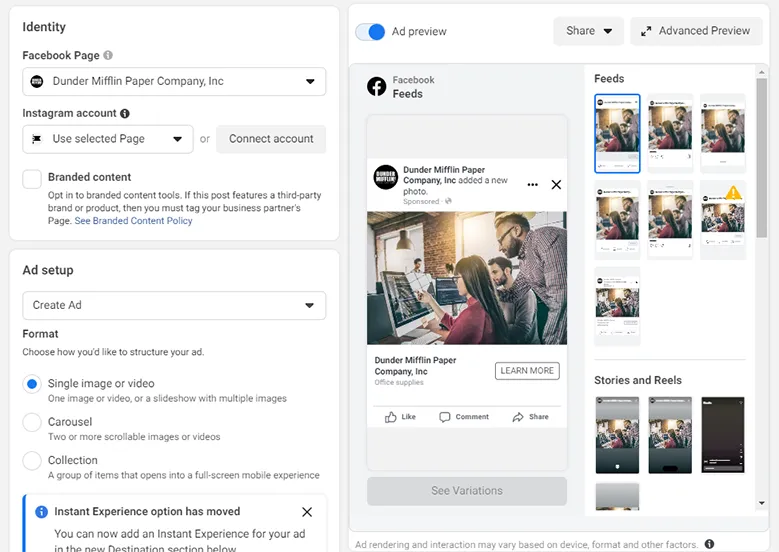Click the Facebook logo next to Feeds
Image resolution: width=779 pixels, height=552 pixels.
(x=377, y=86)
